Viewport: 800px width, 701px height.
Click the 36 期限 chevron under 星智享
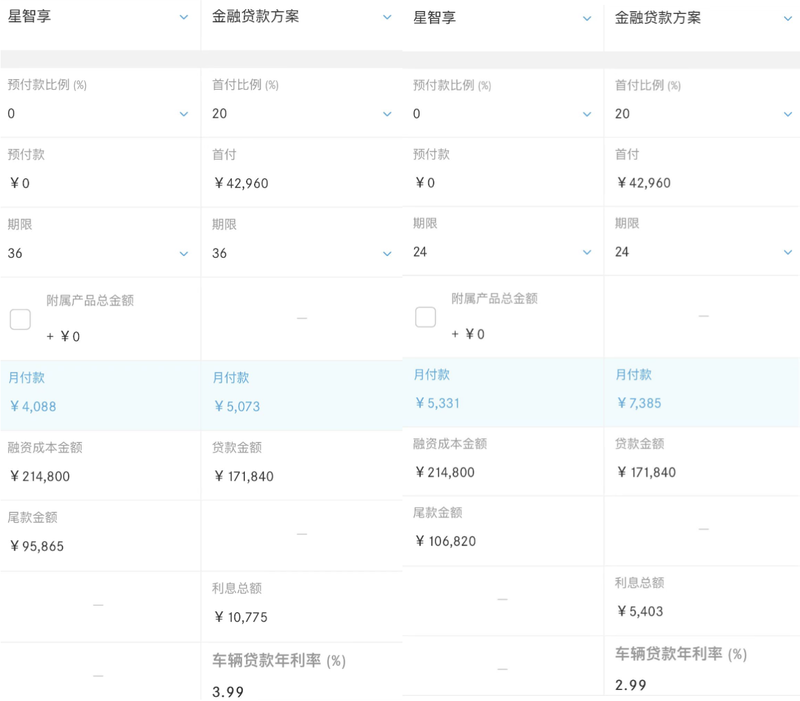(x=184, y=254)
